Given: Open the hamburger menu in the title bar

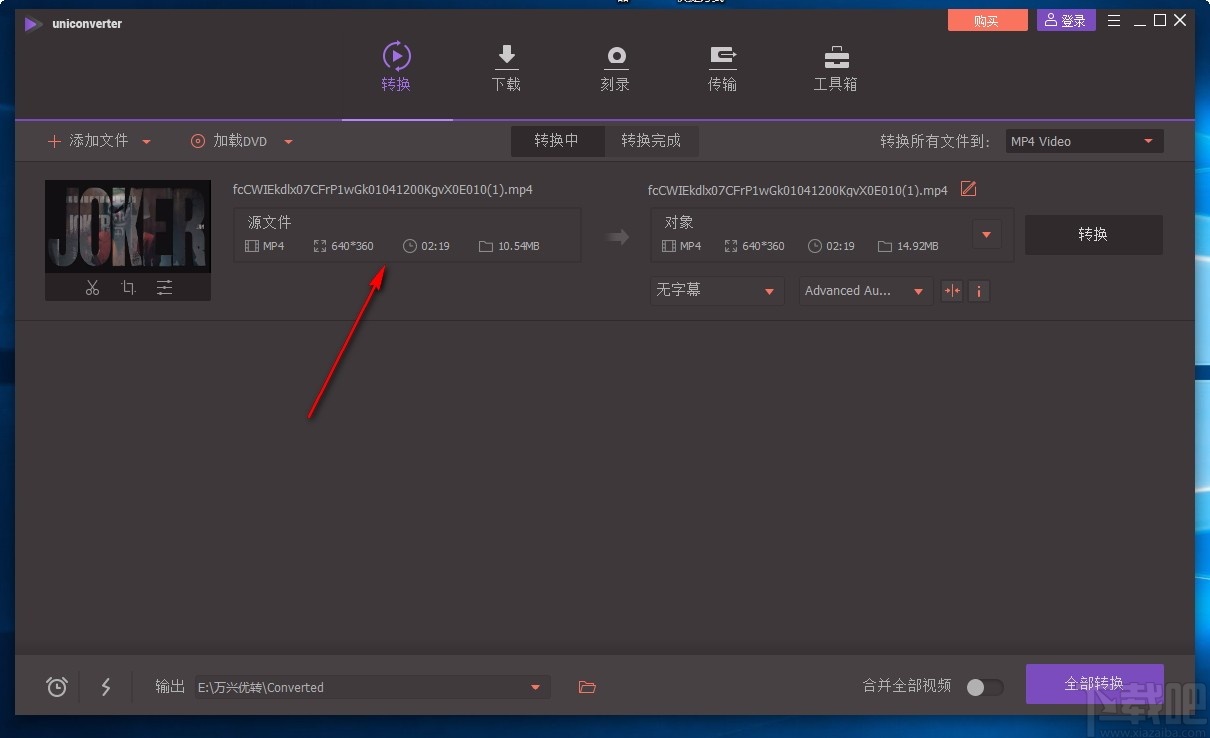Looking at the screenshot, I should point(1113,20).
